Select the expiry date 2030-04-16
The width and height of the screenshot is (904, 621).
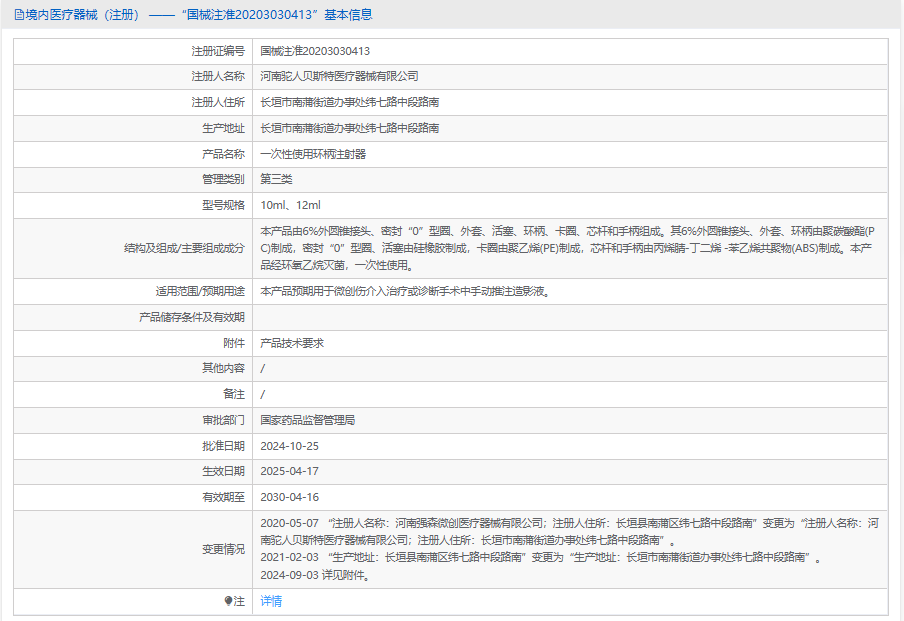tap(289, 497)
